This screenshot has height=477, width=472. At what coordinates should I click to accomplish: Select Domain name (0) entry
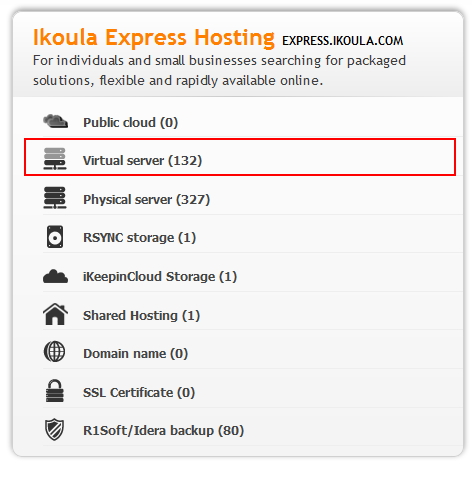(135, 354)
